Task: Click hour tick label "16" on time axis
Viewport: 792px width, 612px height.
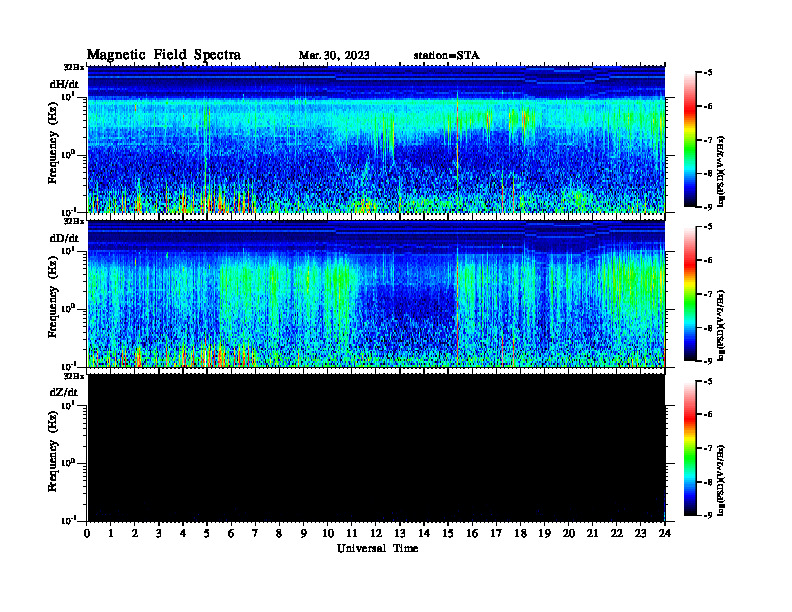Action: [472, 533]
